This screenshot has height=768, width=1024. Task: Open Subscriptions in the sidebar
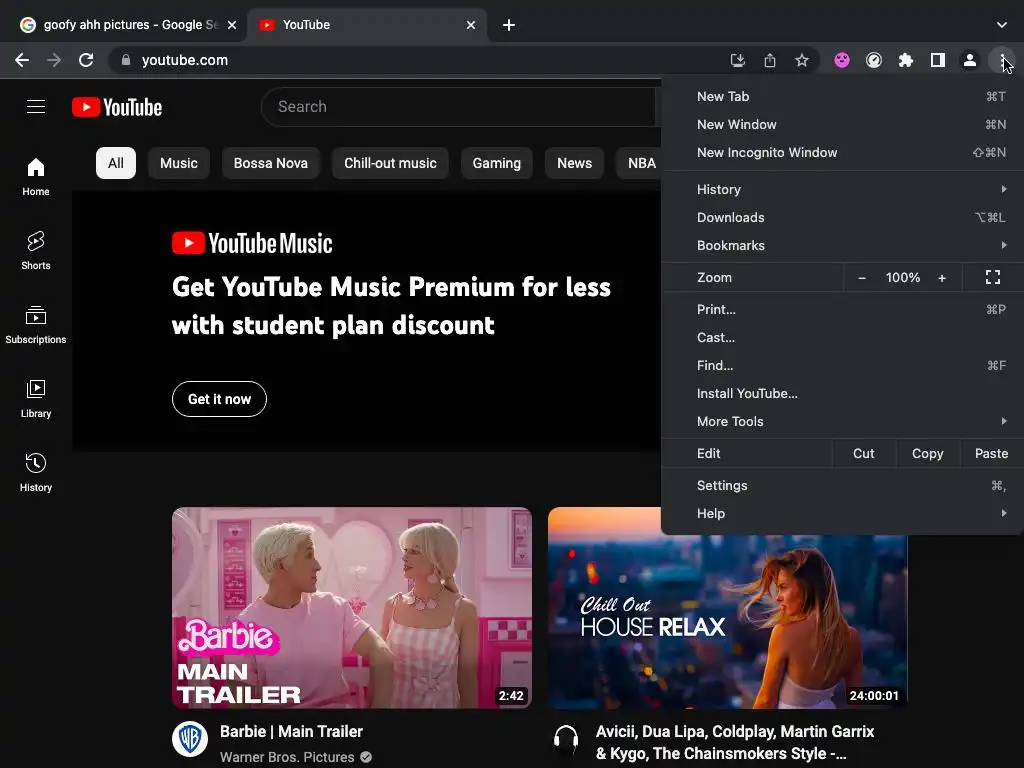coord(36,325)
